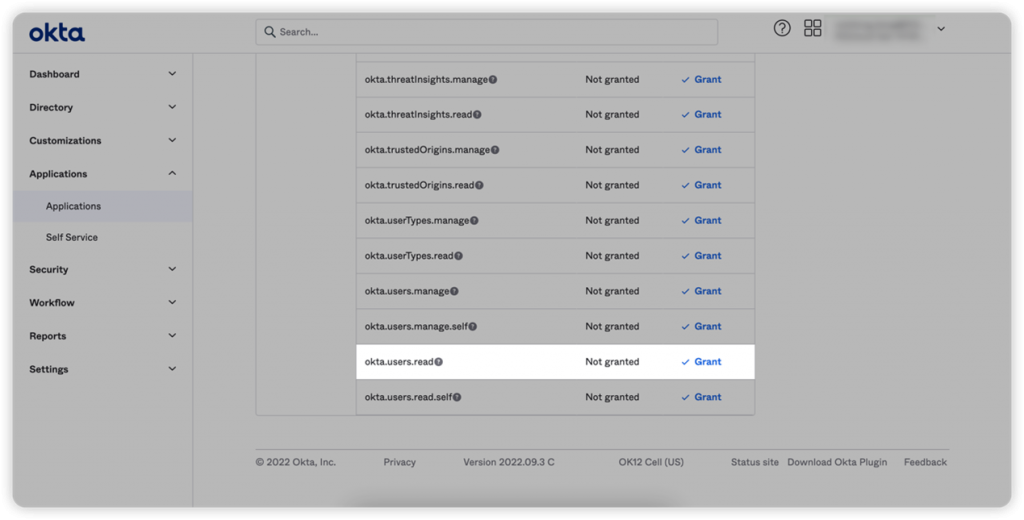The image size is (1024, 520).
Task: Show info tooltip for okta.userTypes.read
Action: click(x=458, y=256)
